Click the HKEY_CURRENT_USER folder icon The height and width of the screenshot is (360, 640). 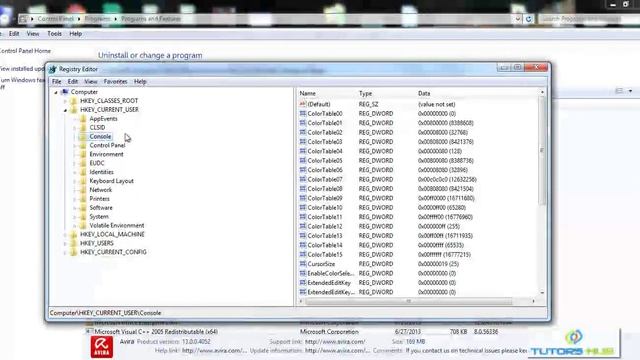point(73,110)
